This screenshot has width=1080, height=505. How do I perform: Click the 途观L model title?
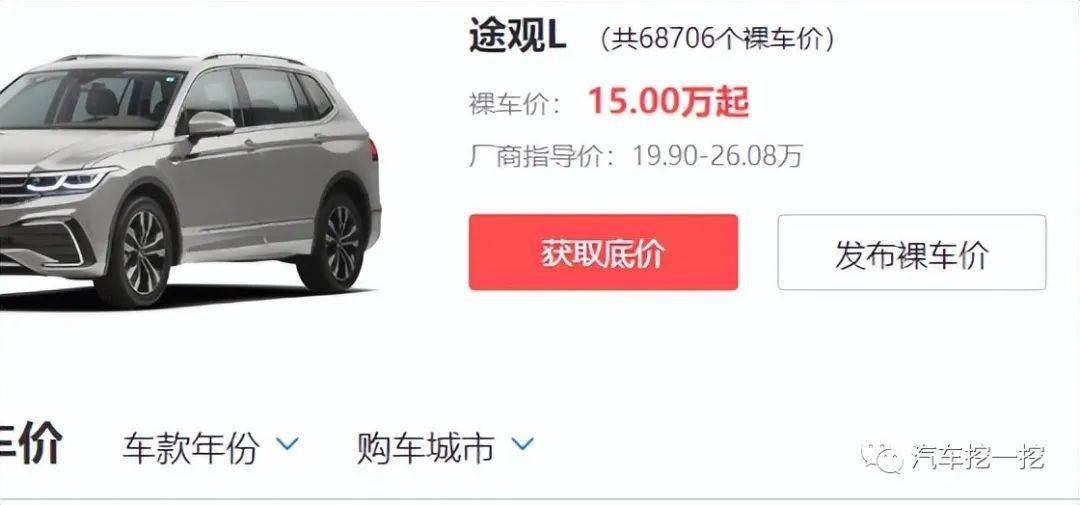[517, 34]
